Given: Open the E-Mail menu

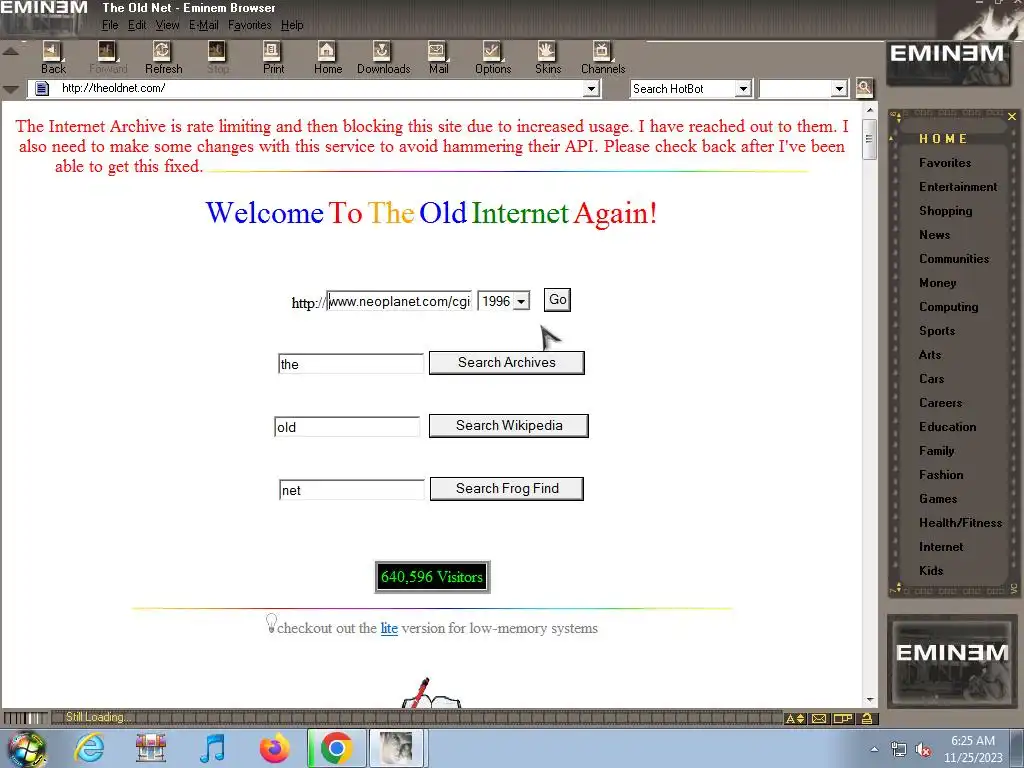Looking at the screenshot, I should coord(204,25).
